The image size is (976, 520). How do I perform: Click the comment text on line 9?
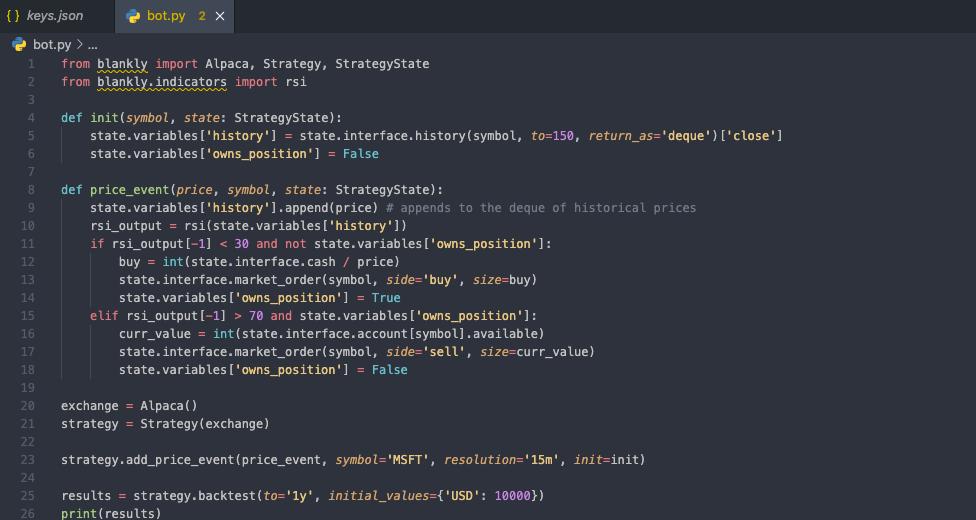[x=540, y=208]
